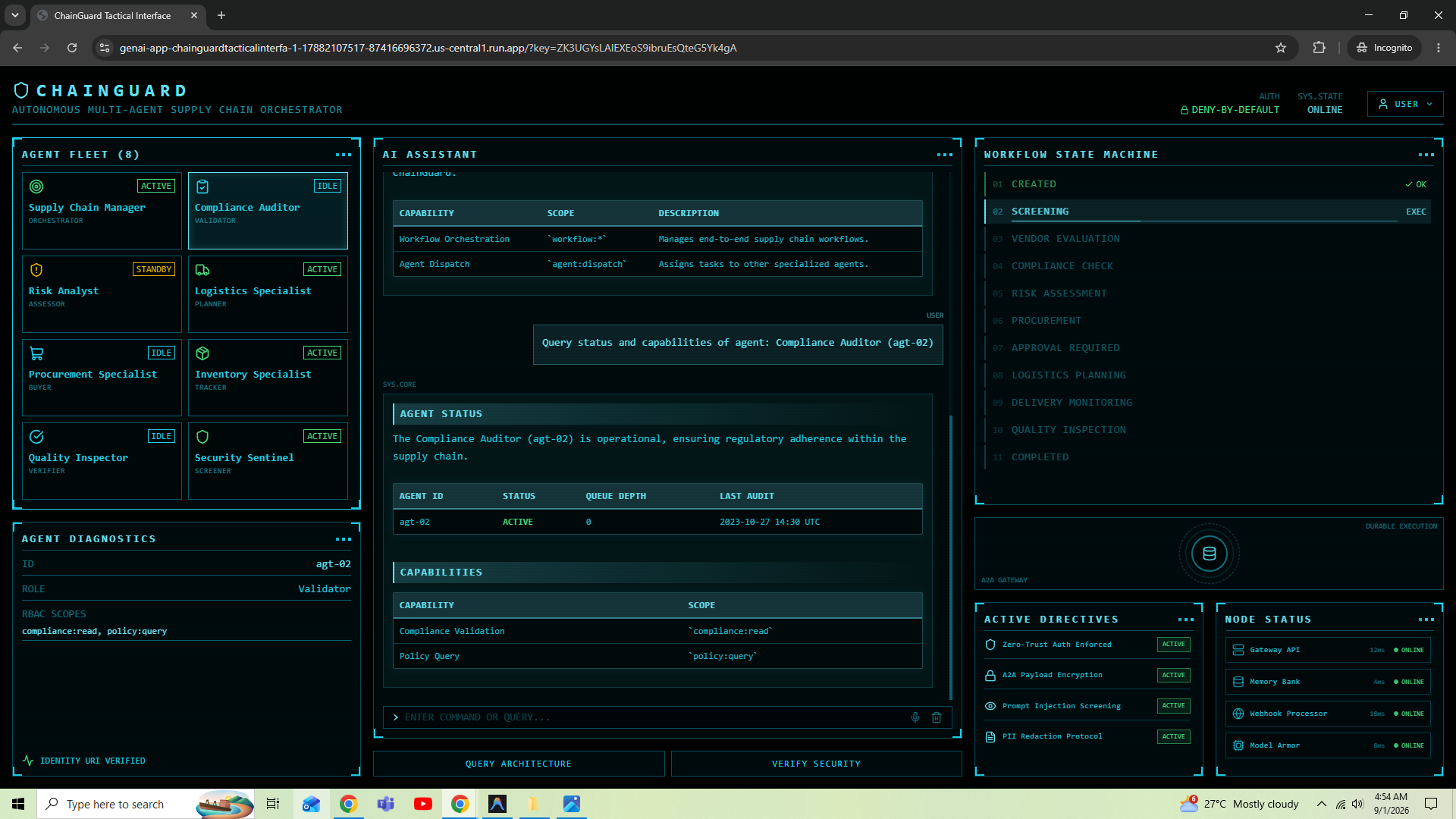
Task: Select the Compliance Auditor agent card
Action: [268, 211]
